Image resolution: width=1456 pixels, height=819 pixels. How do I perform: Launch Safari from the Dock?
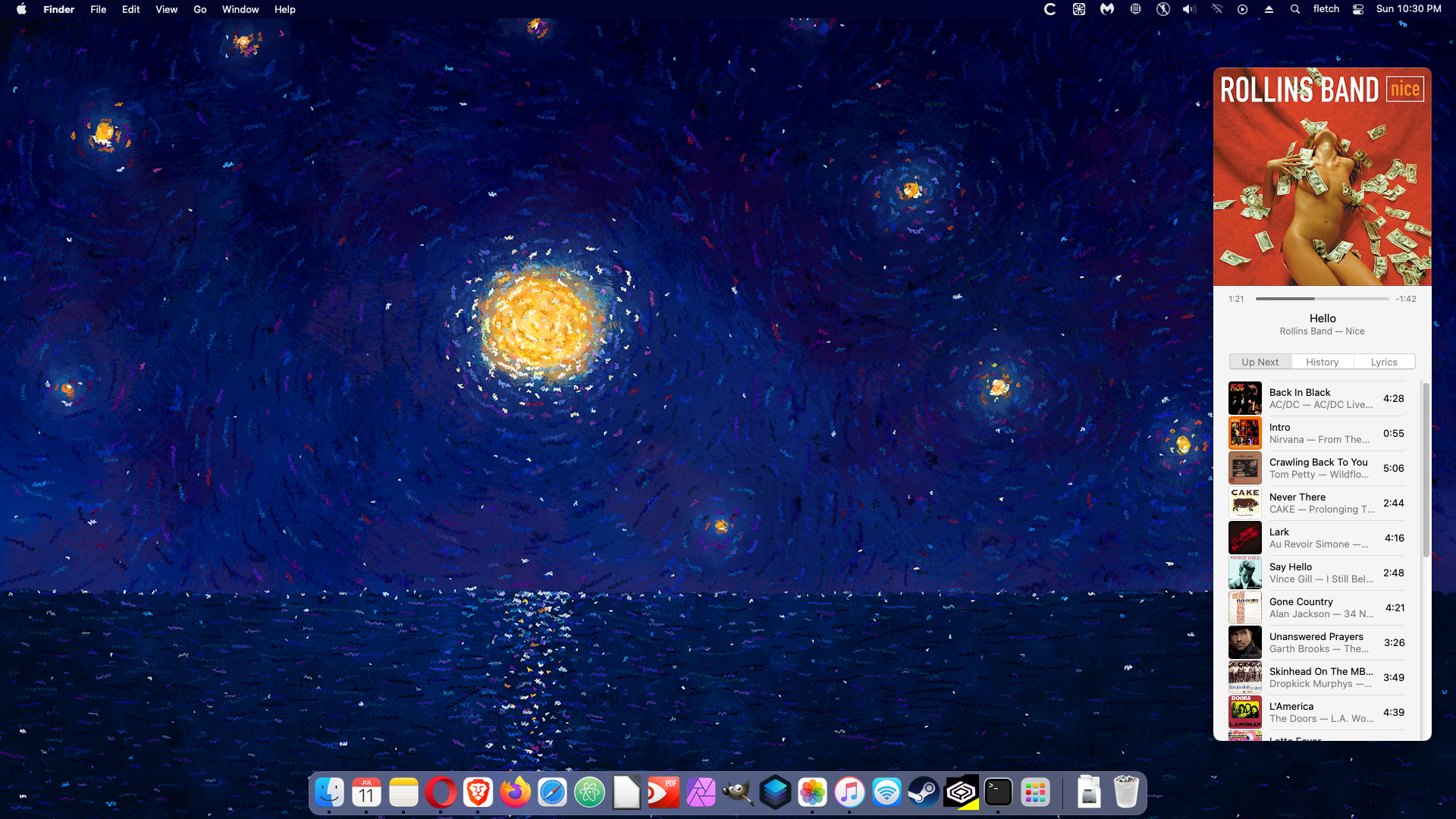click(x=552, y=792)
